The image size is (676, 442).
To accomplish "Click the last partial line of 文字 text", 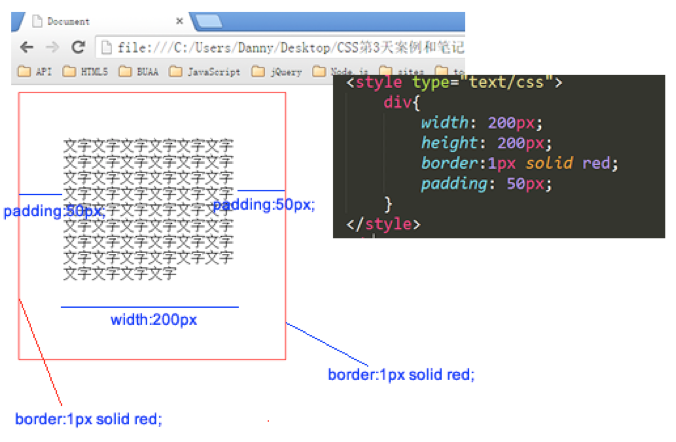I will point(120,273).
